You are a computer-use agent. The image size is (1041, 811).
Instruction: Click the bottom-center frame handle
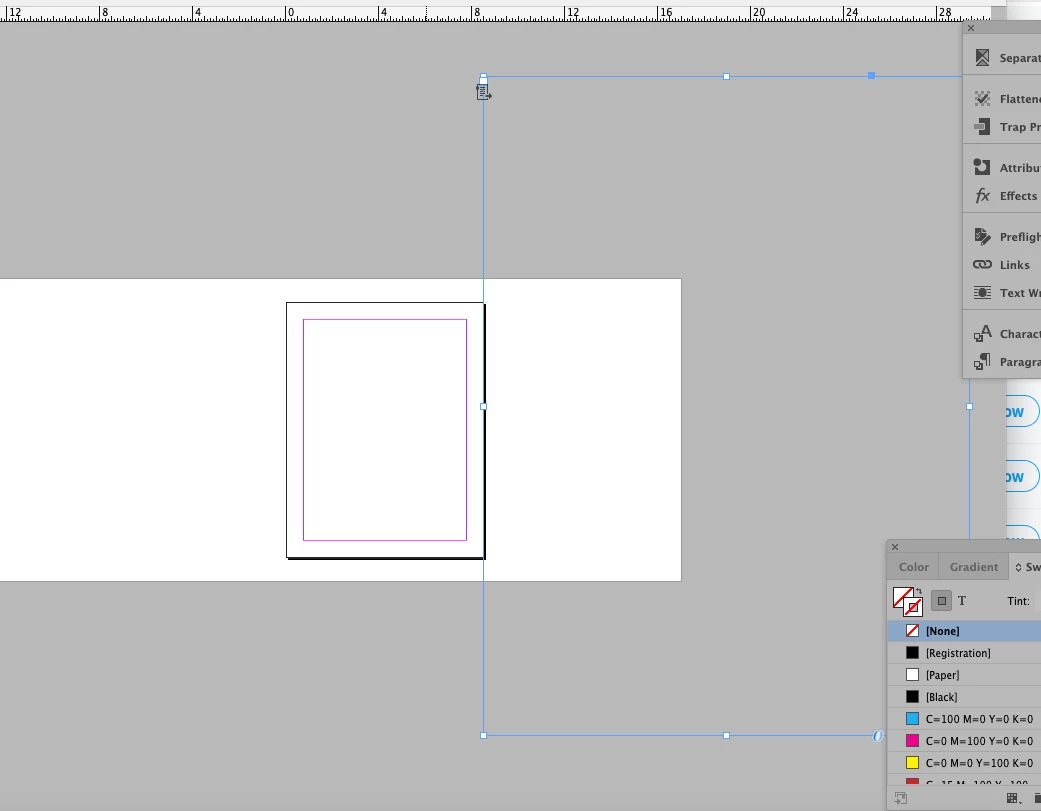[x=726, y=735]
